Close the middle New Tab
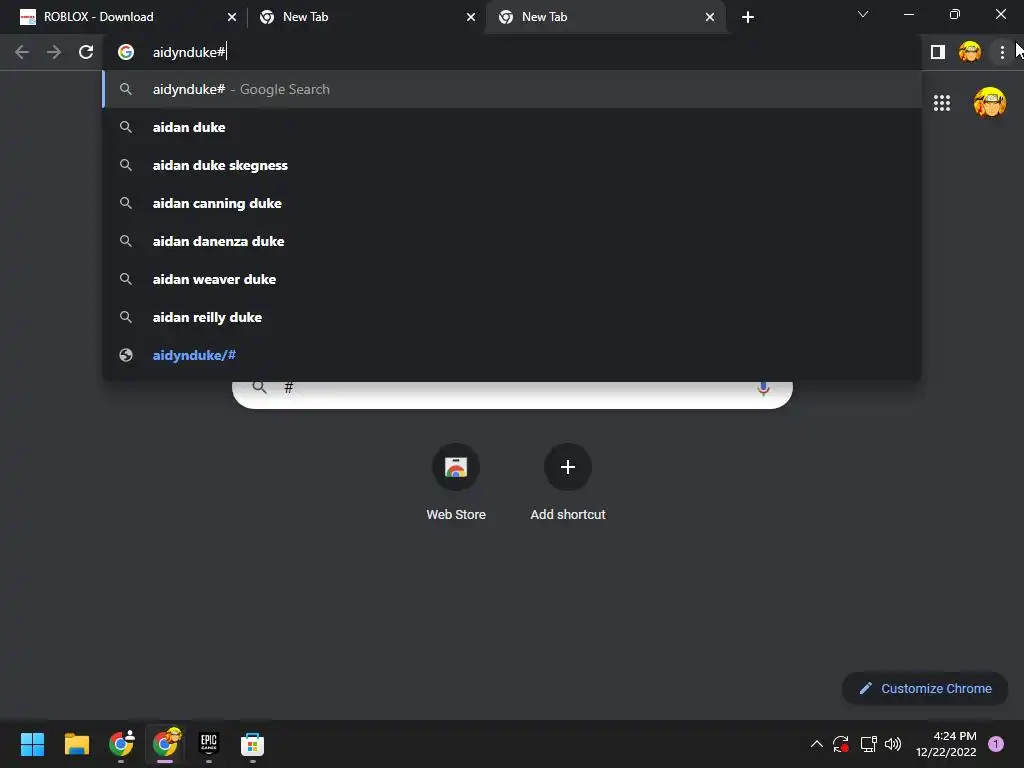Image resolution: width=1024 pixels, height=768 pixels. pyautogui.click(x=471, y=17)
